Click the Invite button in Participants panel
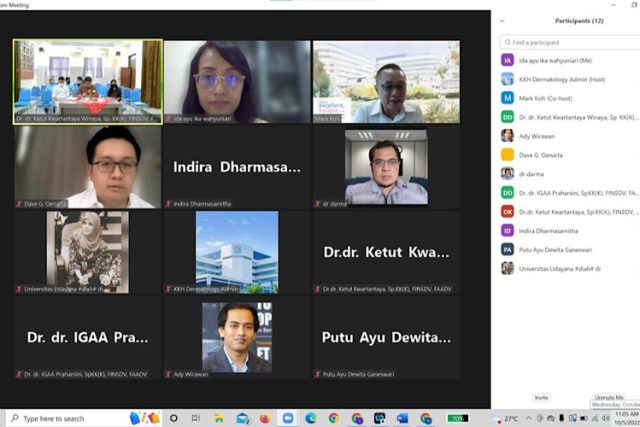 pos(542,397)
